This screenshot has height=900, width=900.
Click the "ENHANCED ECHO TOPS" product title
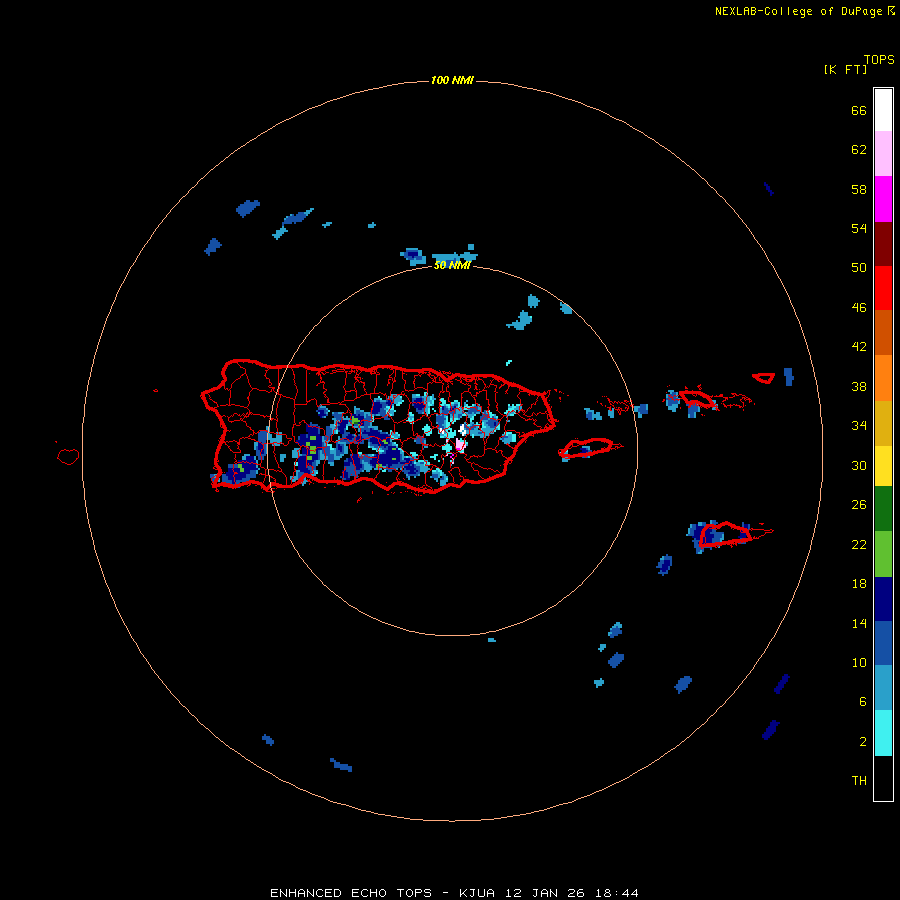click(x=351, y=893)
